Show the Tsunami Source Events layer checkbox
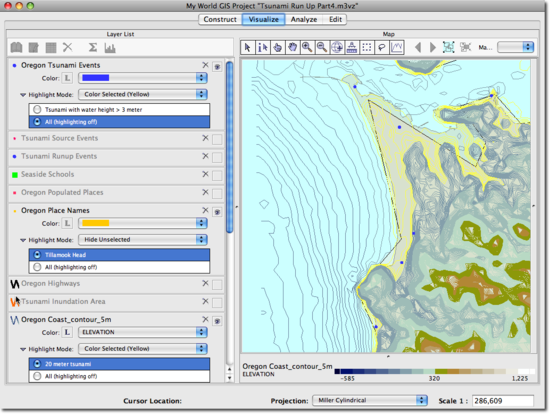550x414 pixels. point(217,139)
